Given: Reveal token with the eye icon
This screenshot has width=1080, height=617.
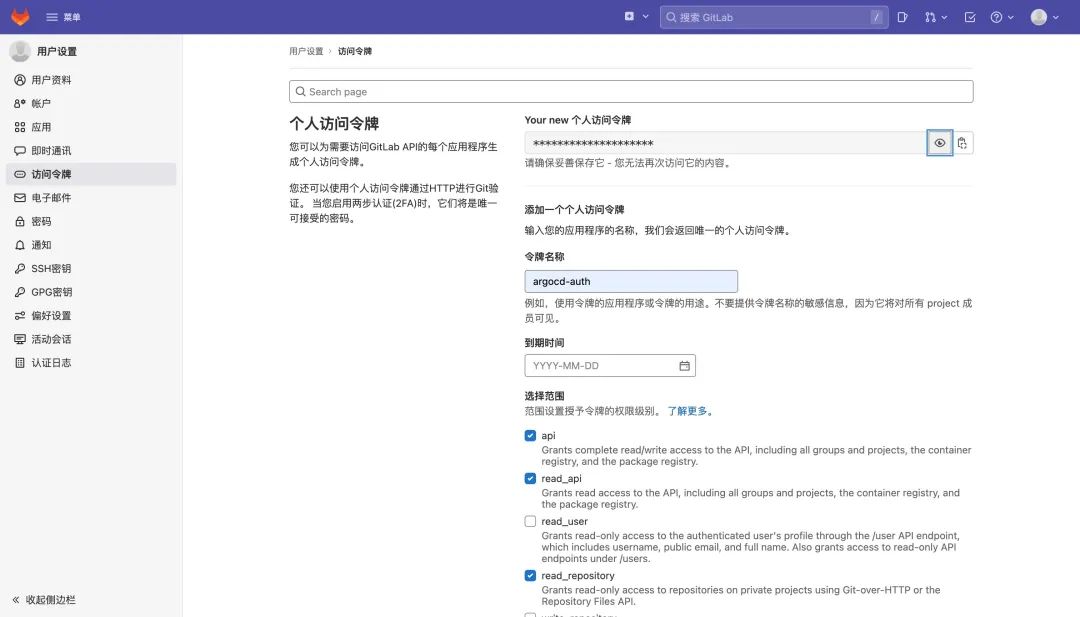Looking at the screenshot, I should point(939,143).
